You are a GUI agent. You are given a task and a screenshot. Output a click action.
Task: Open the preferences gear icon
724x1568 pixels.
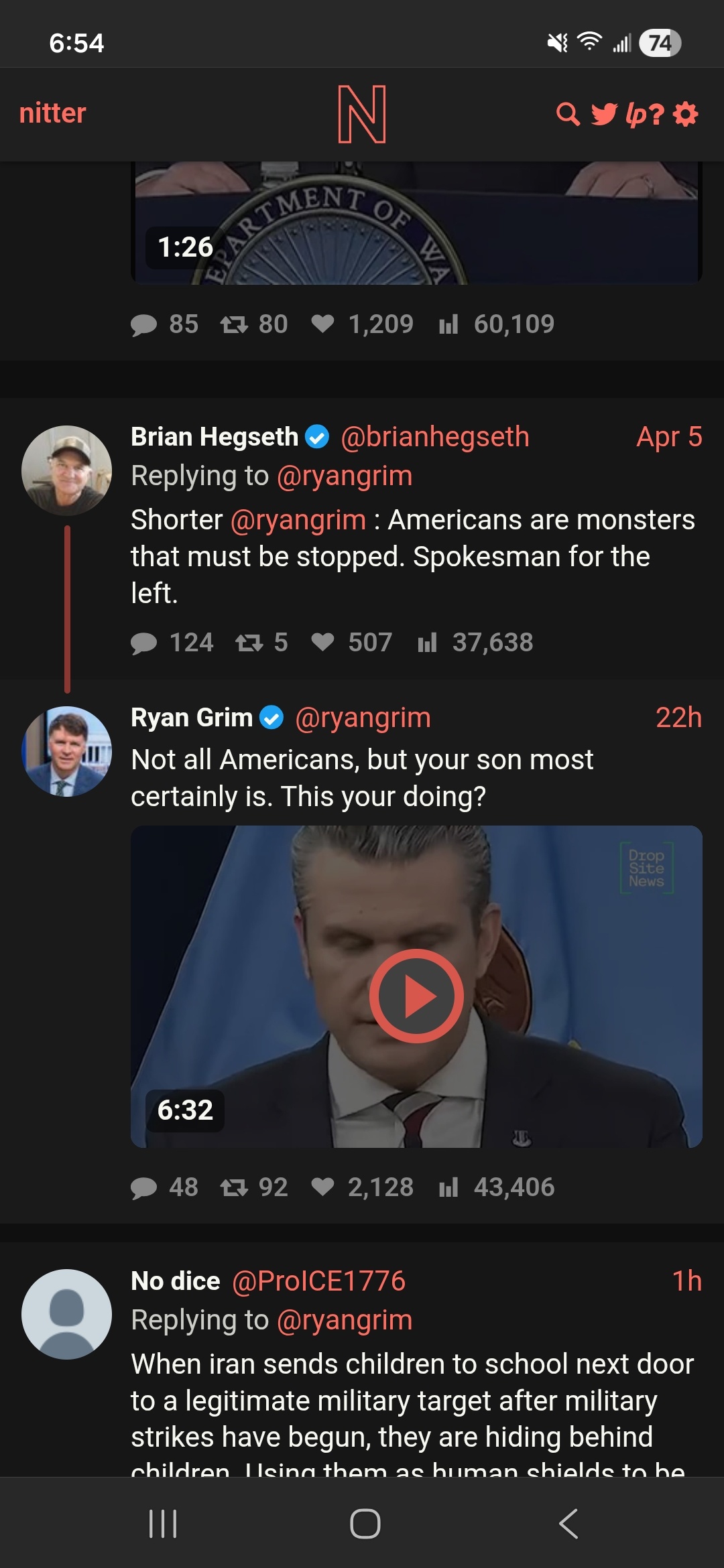tap(685, 115)
